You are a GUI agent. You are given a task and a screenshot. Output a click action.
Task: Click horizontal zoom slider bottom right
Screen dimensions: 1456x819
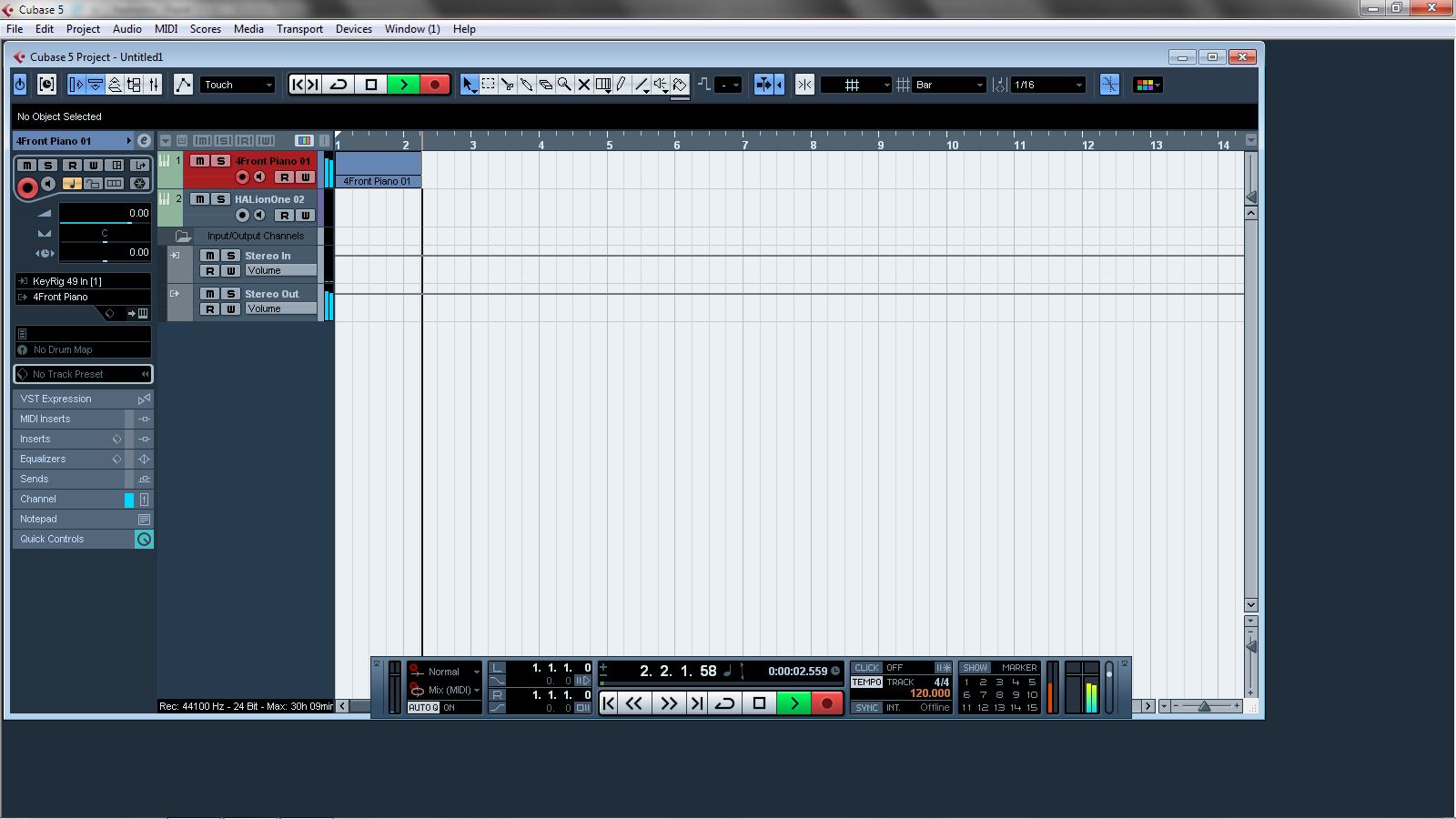(x=1207, y=706)
